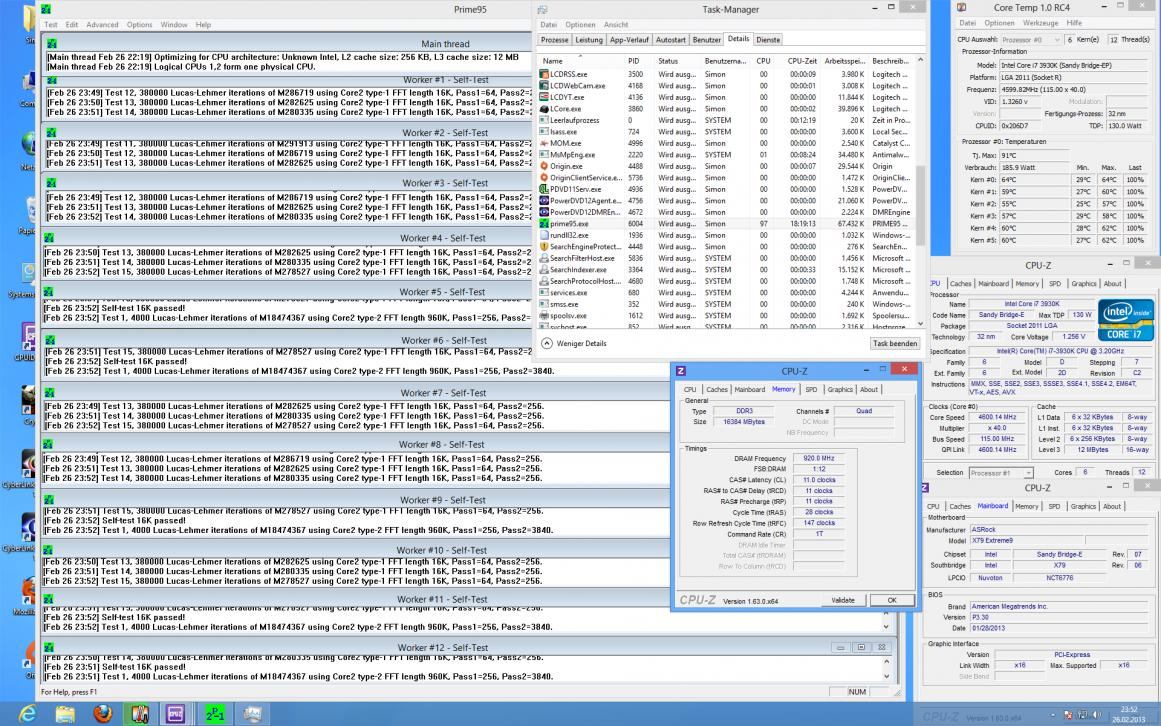Open the CPU Auswahl dropdown in Core Temp
The image size is (1161, 726).
(x=1031, y=40)
